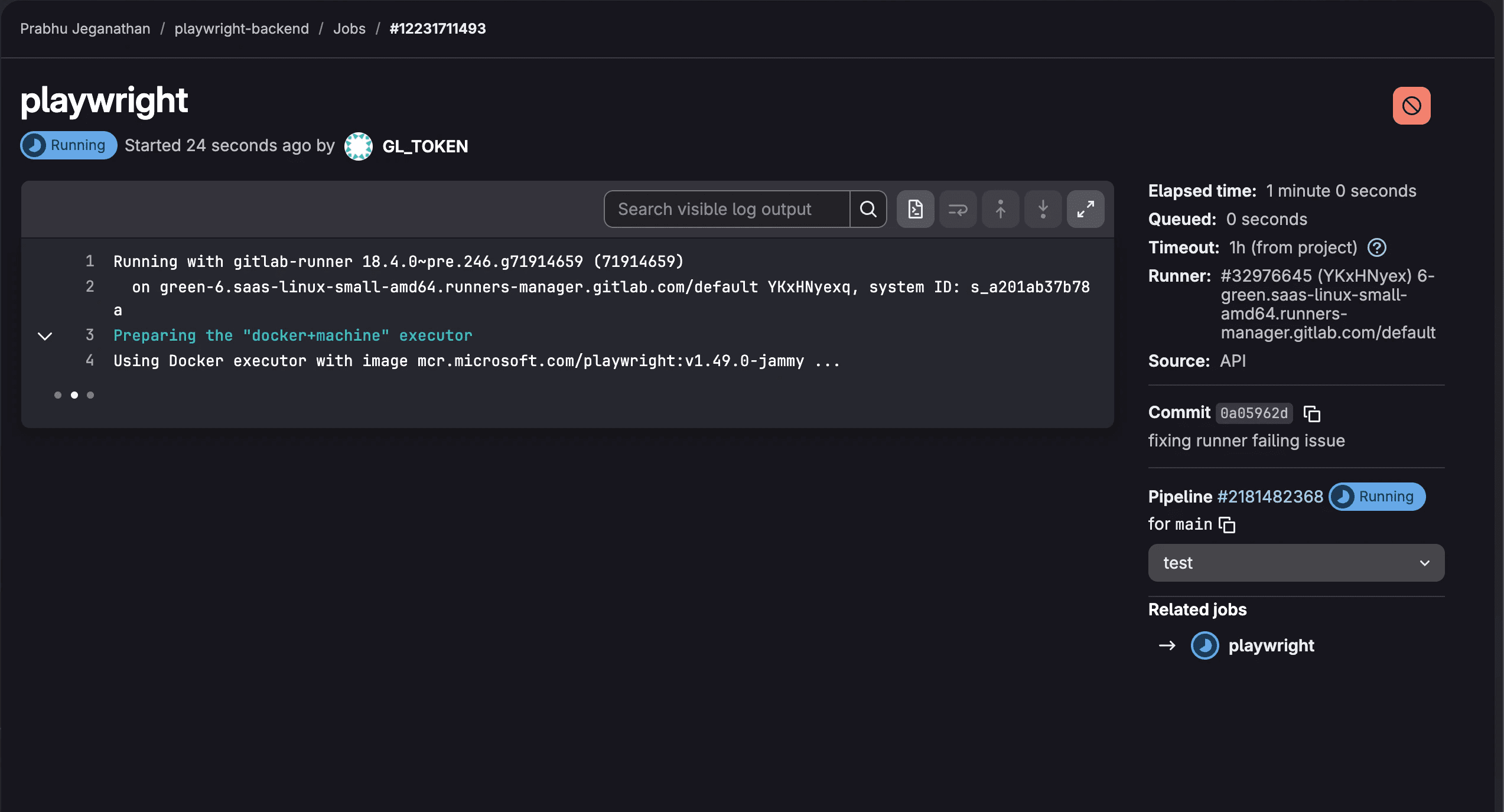Open pipeline #2181482368 link
The width and height of the screenshot is (1504, 812).
pos(1270,497)
